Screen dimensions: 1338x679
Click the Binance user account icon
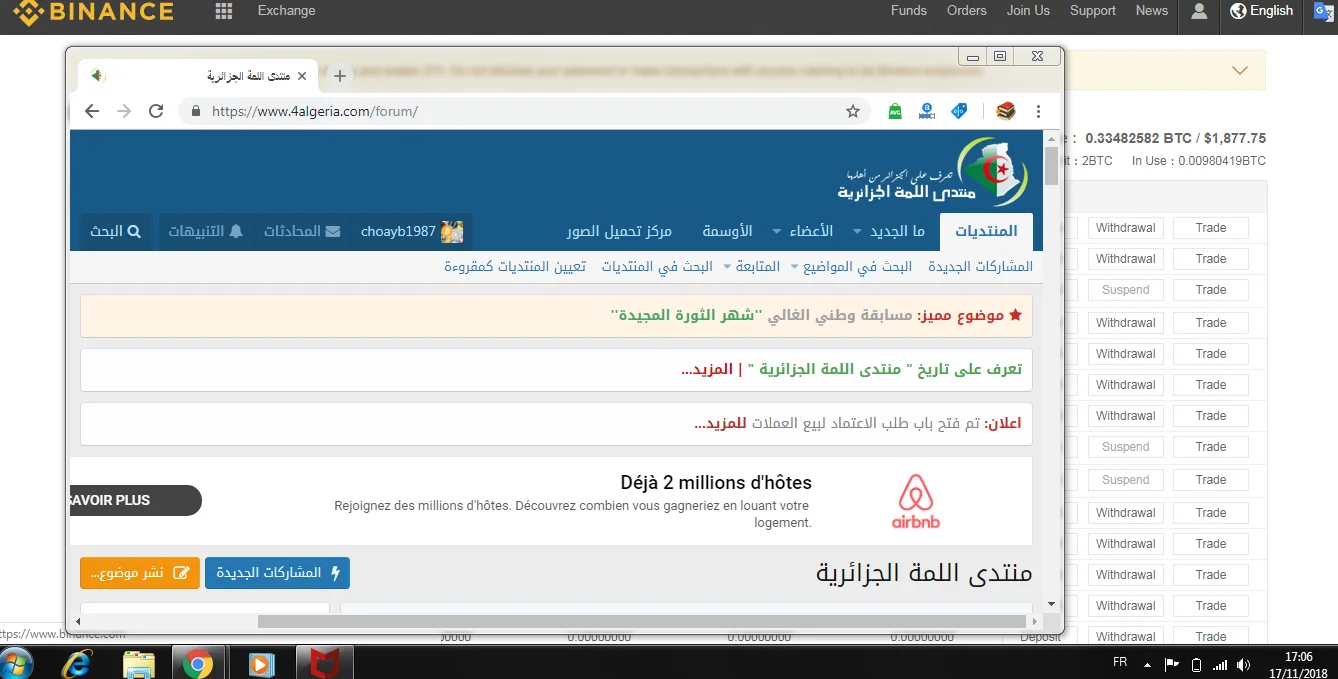pos(1199,11)
